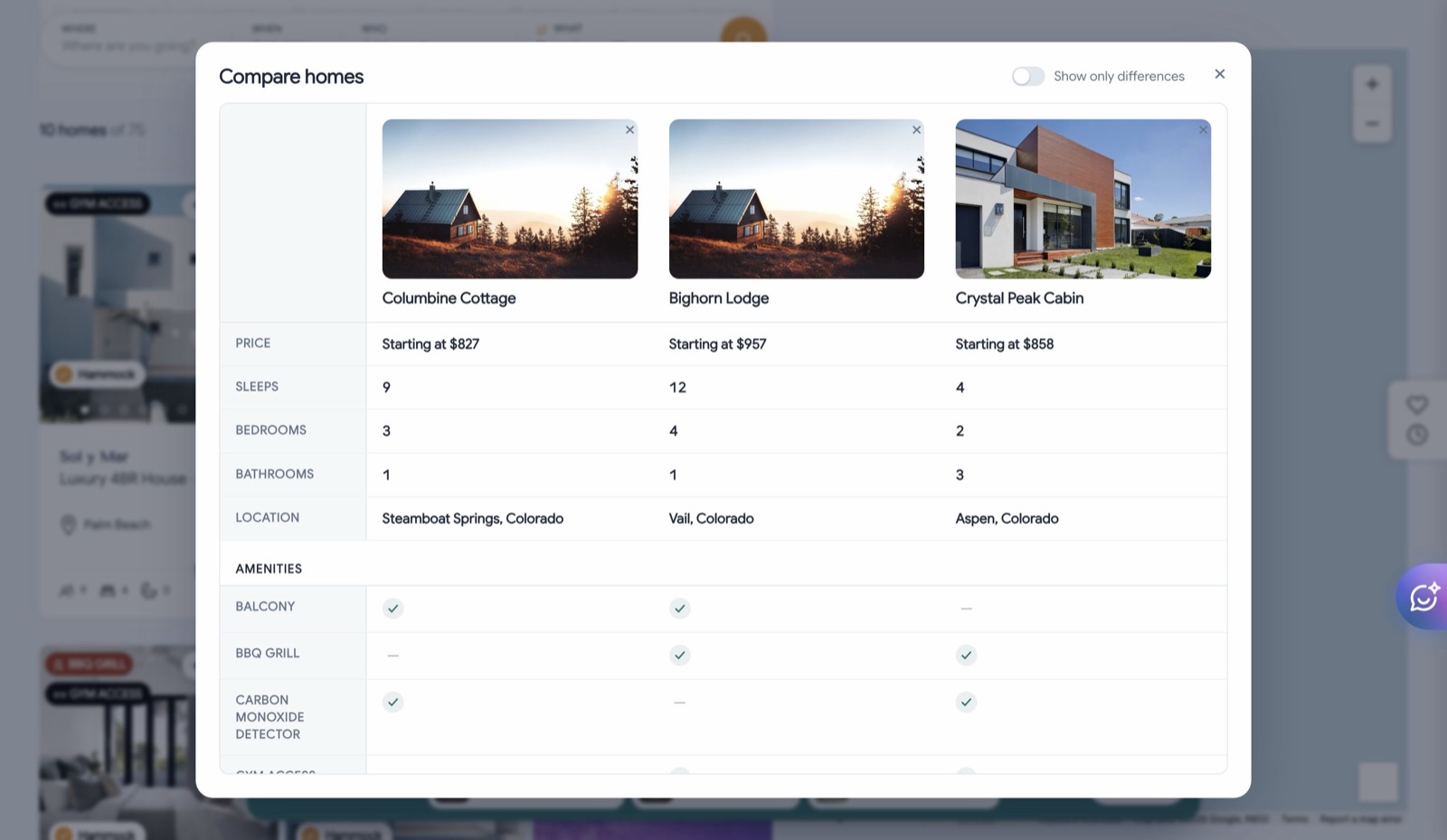Zoom out on the background map
This screenshot has width=1447, height=840.
[x=1372, y=123]
